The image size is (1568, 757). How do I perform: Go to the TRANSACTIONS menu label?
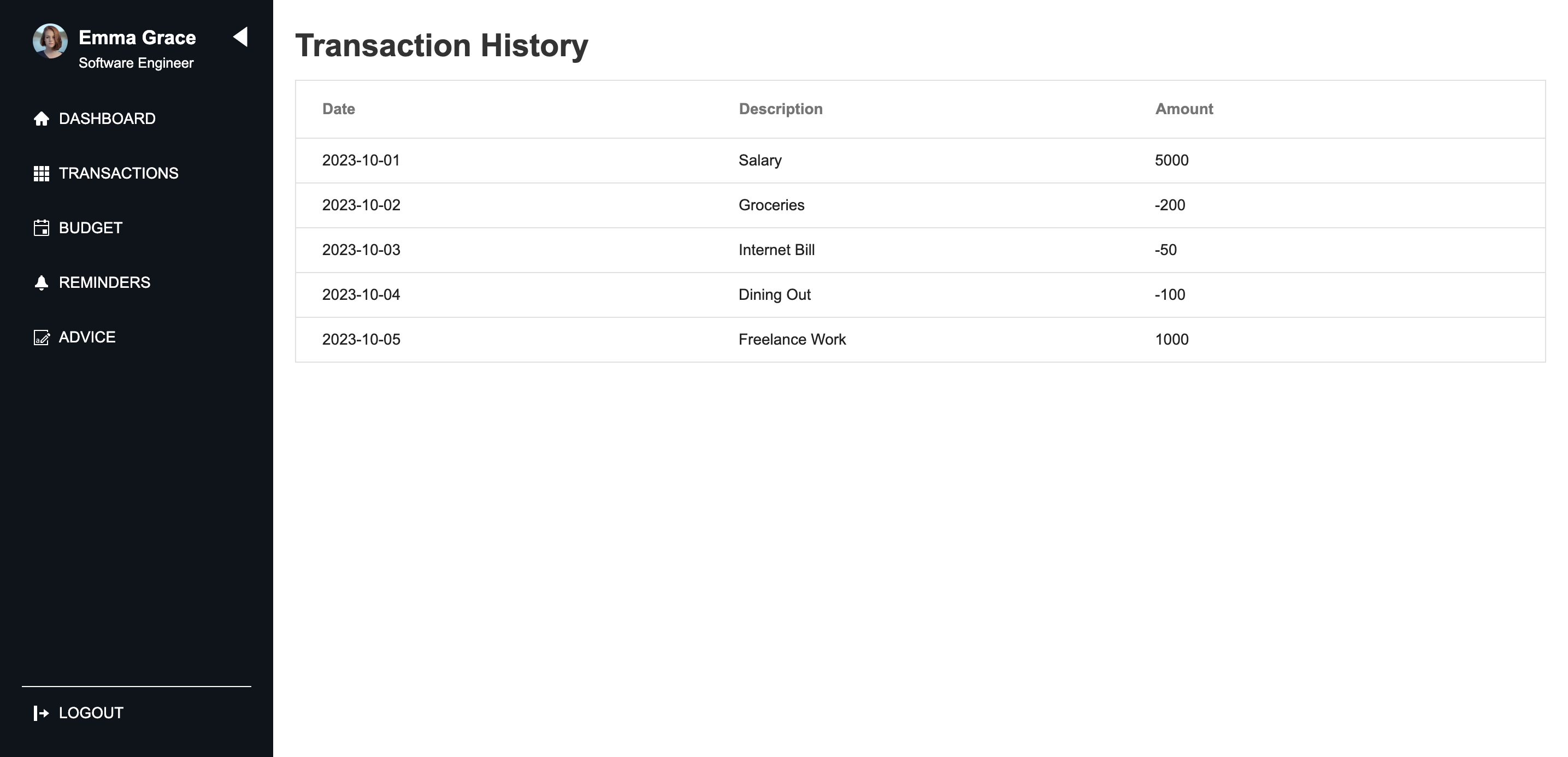[119, 174]
